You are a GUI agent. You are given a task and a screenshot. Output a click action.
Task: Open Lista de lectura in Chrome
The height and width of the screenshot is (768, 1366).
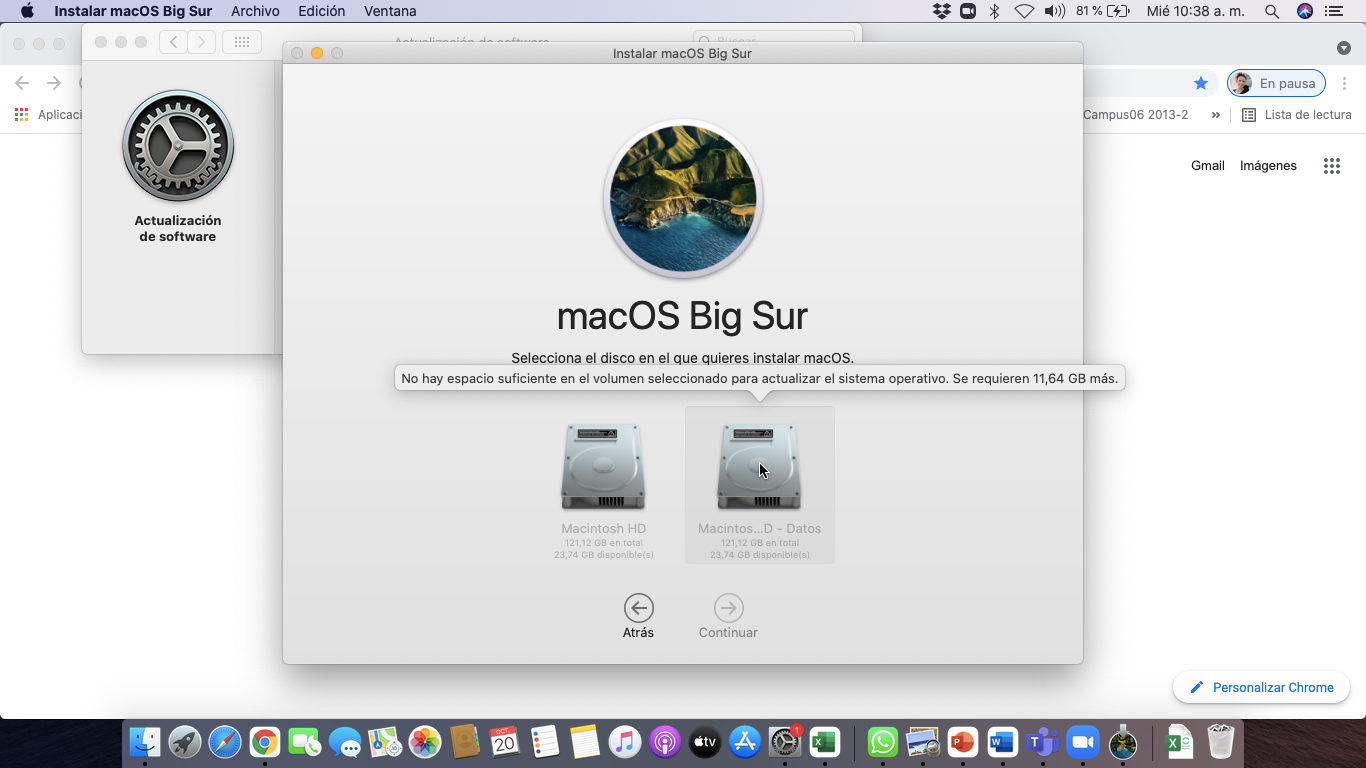pyautogui.click(x=1297, y=115)
